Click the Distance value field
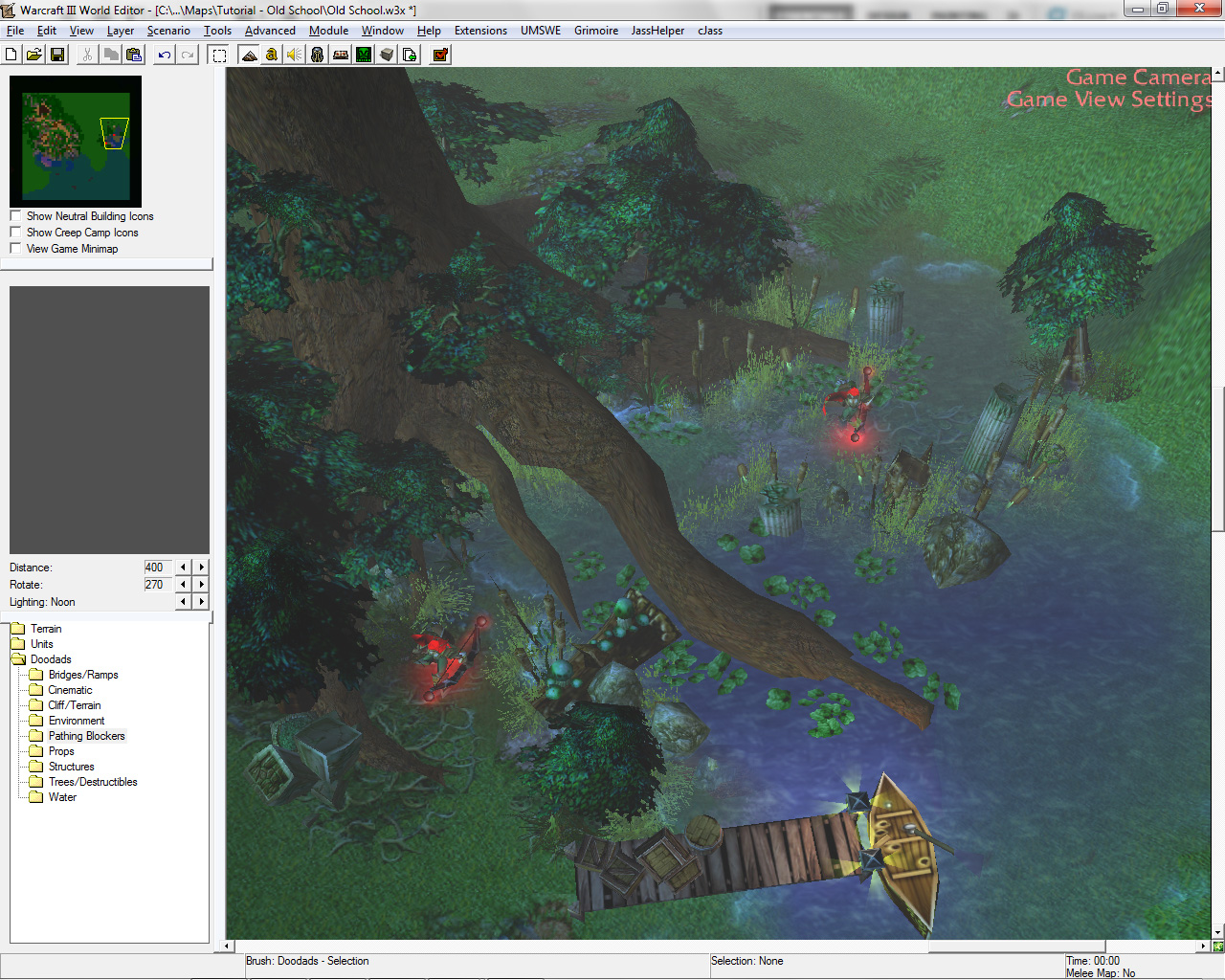1225x980 pixels. (x=158, y=568)
